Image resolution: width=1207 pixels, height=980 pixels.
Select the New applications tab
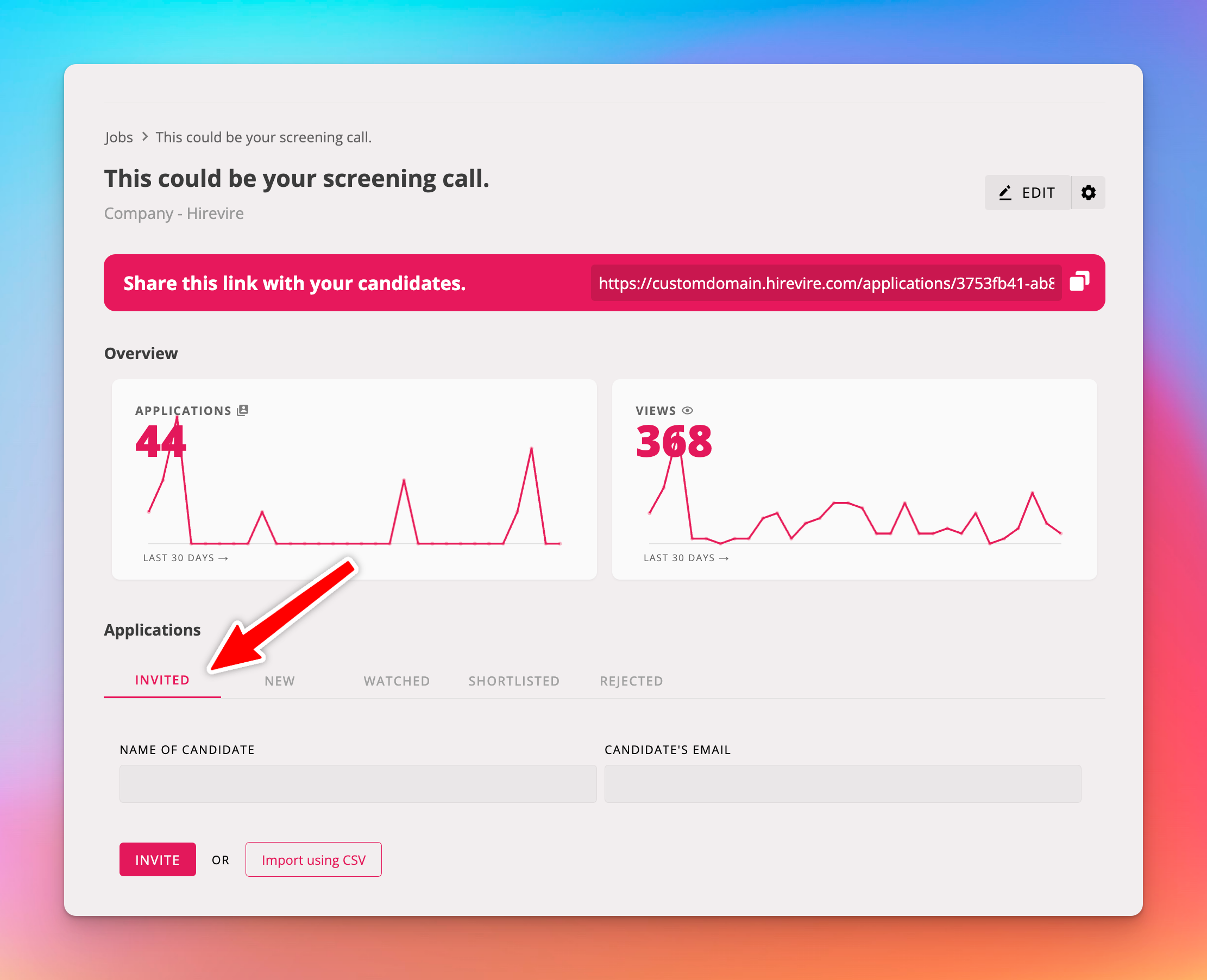(279, 681)
